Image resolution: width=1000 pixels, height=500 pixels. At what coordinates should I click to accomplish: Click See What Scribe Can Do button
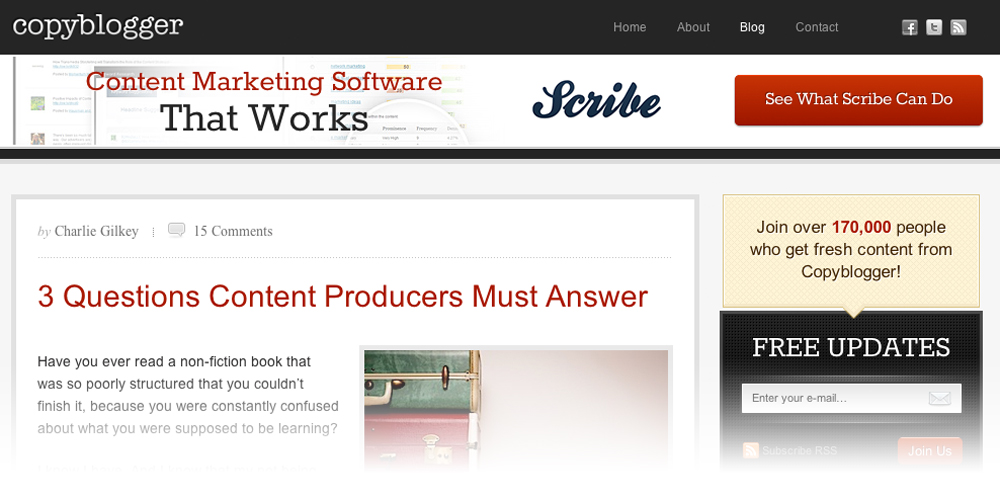(858, 100)
